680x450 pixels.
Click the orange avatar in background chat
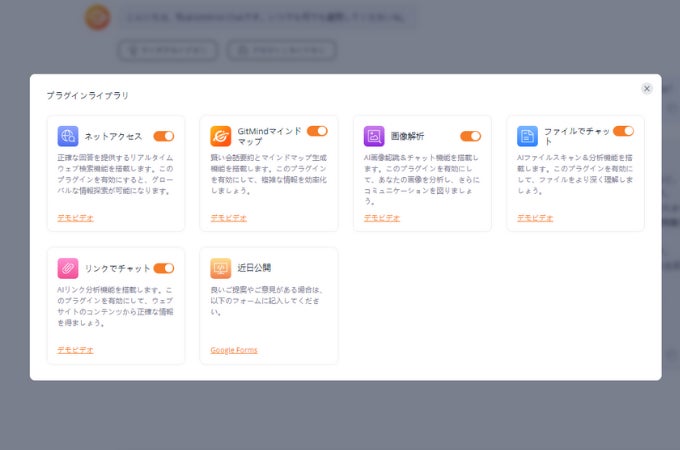(98, 17)
